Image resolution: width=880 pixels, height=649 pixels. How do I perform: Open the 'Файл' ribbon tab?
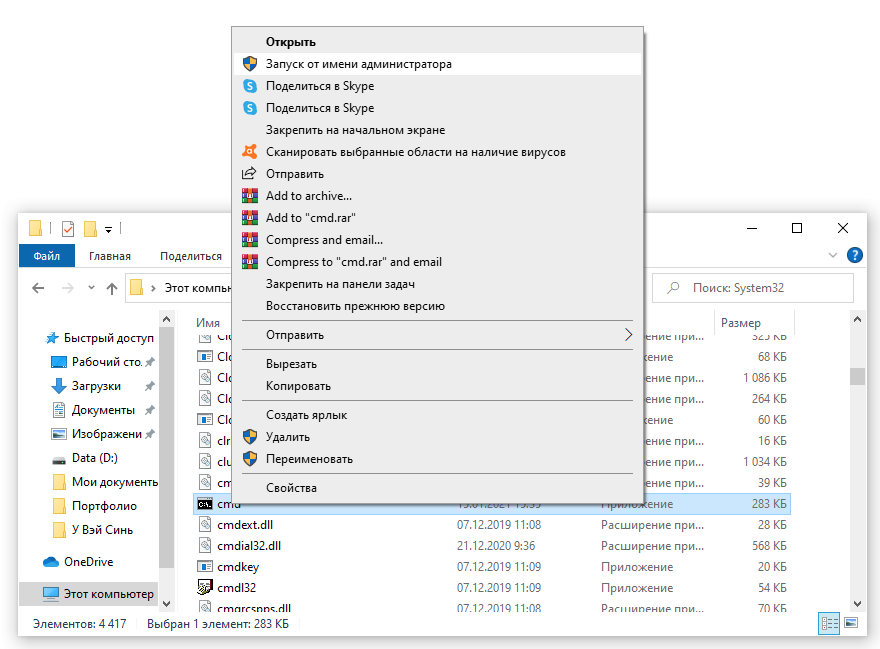click(x=47, y=256)
